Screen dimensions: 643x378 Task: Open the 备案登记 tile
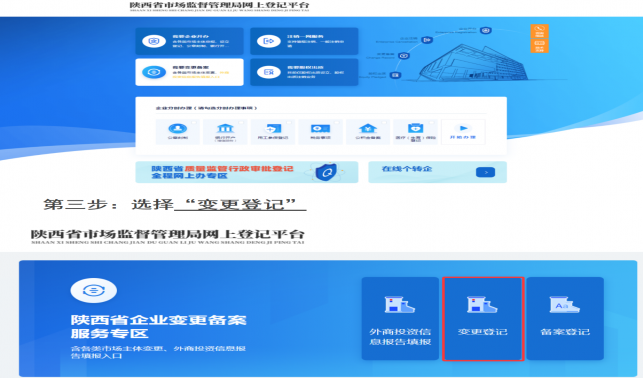click(x=565, y=319)
